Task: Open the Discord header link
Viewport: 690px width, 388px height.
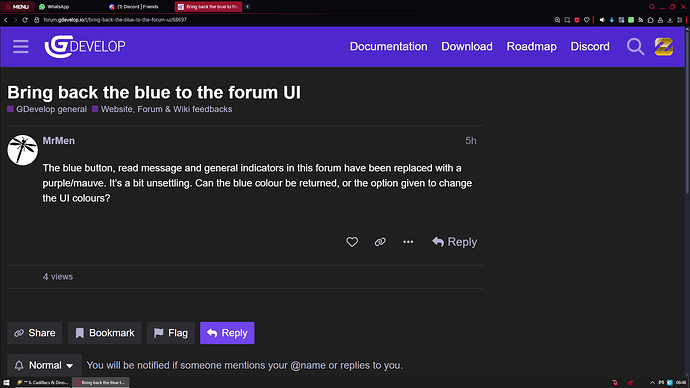Action: [590, 46]
